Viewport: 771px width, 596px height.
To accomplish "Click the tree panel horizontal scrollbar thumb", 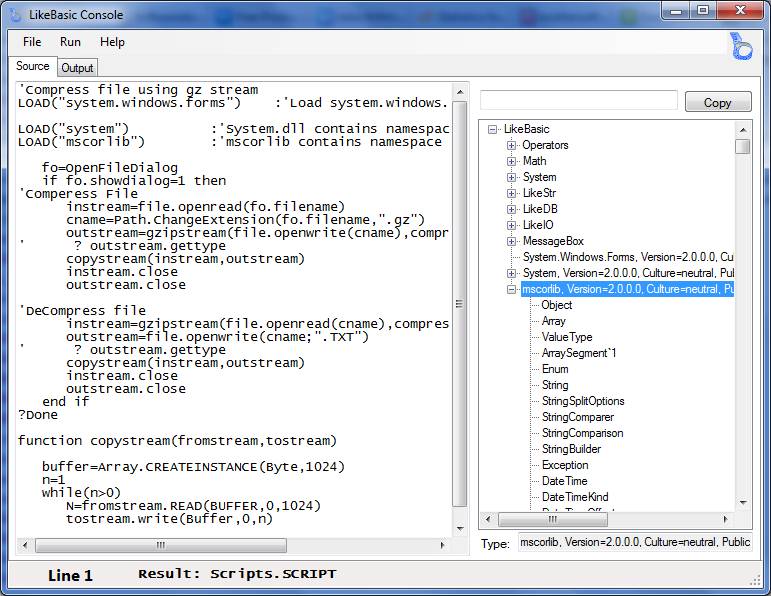I will 553,519.
